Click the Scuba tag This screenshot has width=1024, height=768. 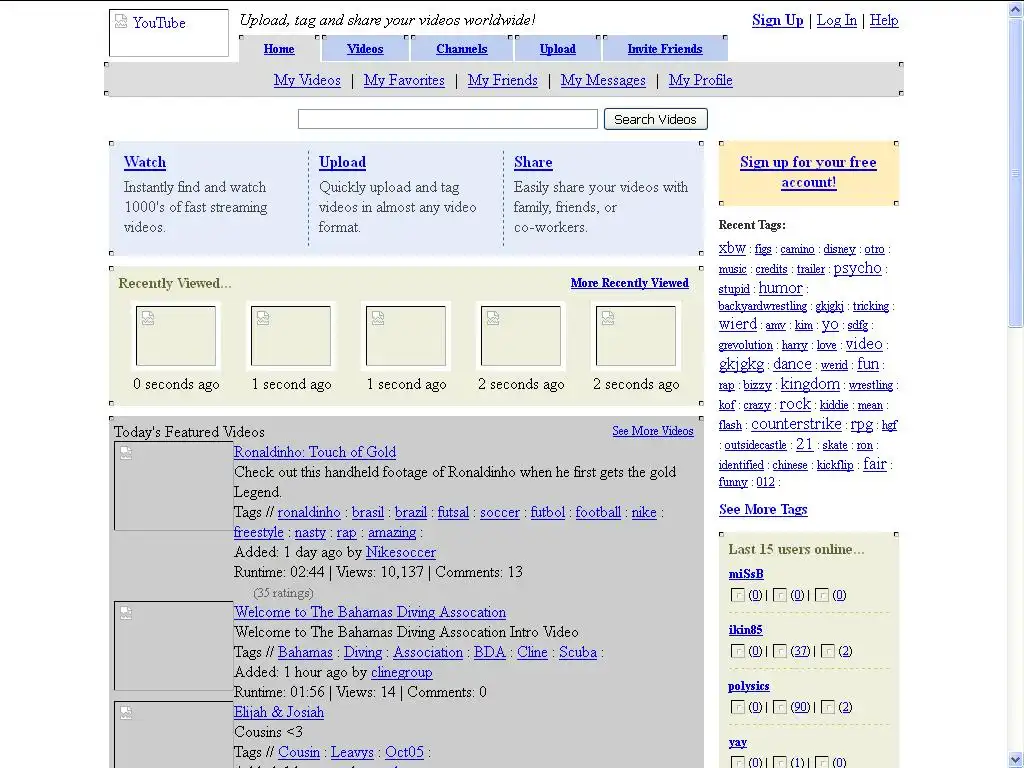click(x=578, y=652)
